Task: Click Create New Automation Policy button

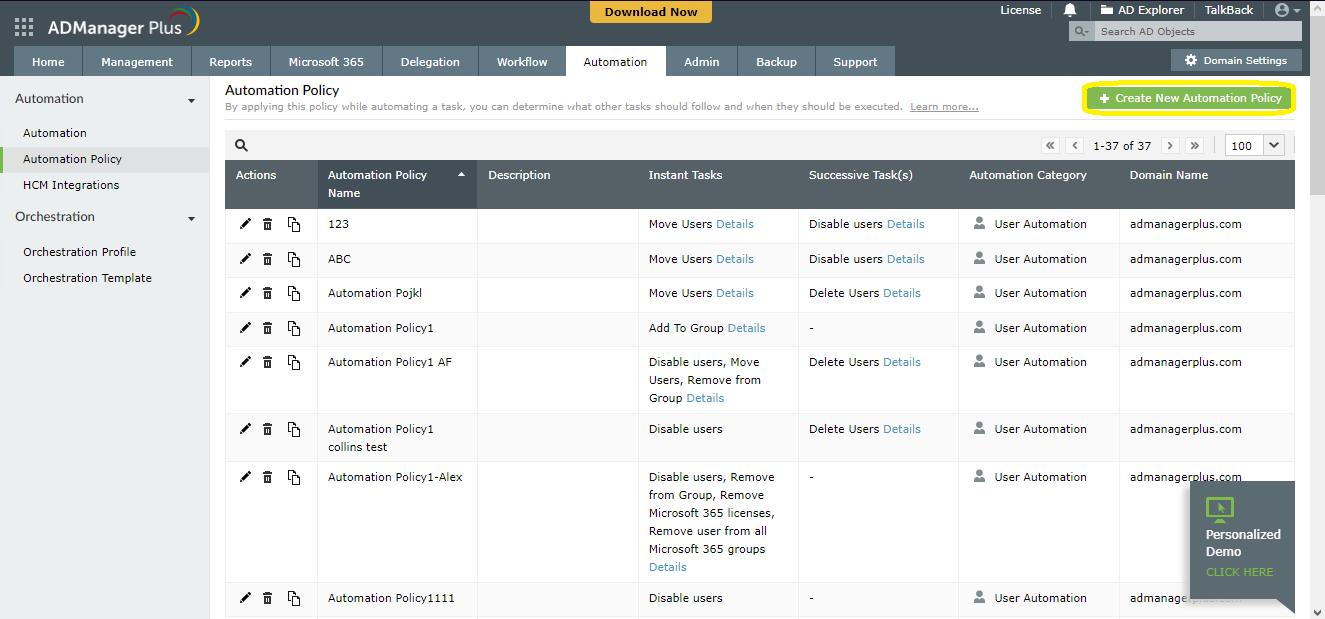Action: pyautogui.click(x=1190, y=98)
